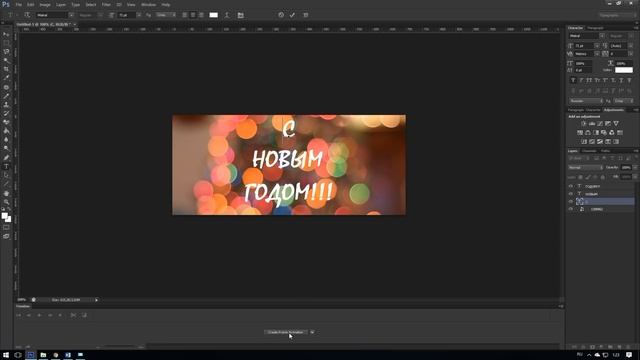Screen dimensions: 640x360
Task: Toggle Character and Paragraph panels icon
Action: click(x=240, y=15)
